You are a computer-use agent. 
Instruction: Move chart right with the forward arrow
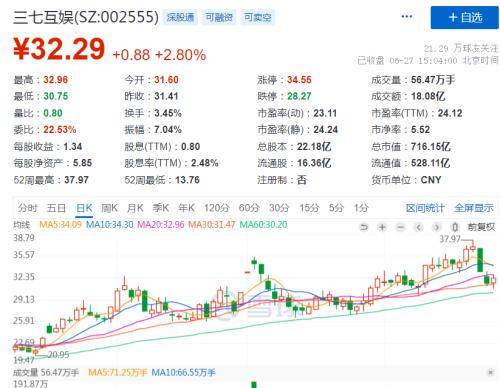click(x=436, y=227)
